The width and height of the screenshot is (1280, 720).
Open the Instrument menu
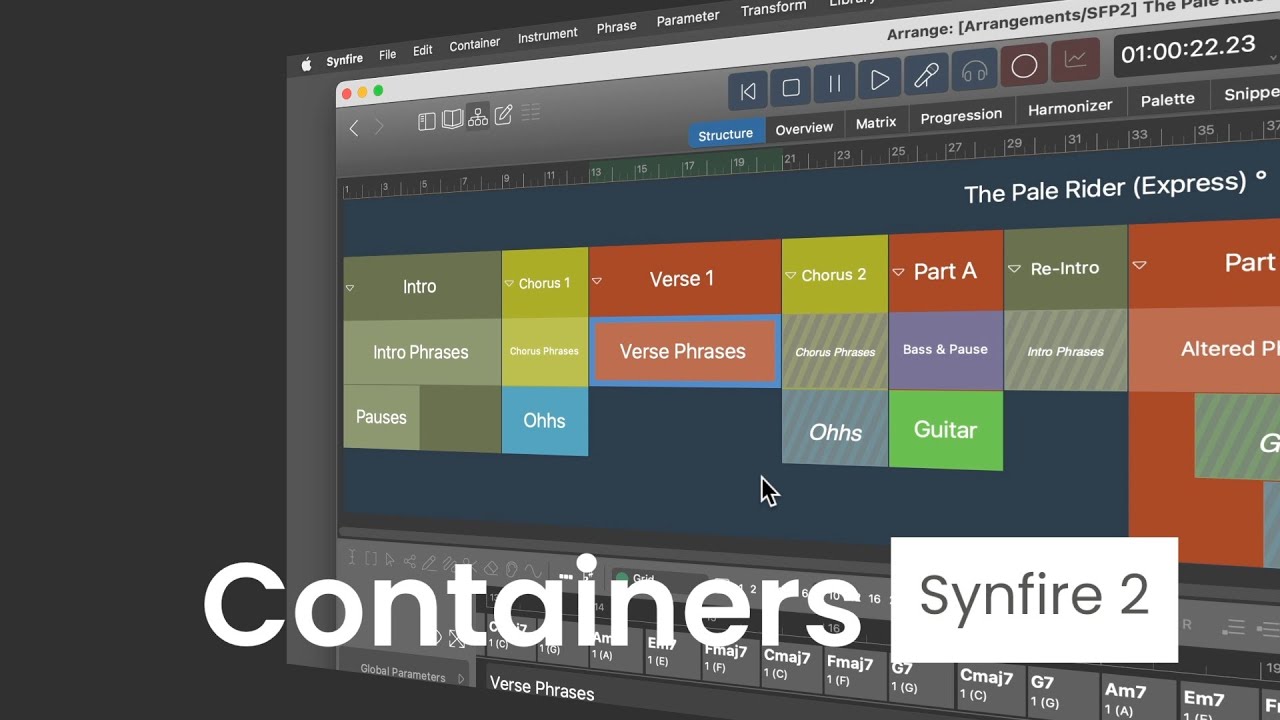tap(547, 35)
